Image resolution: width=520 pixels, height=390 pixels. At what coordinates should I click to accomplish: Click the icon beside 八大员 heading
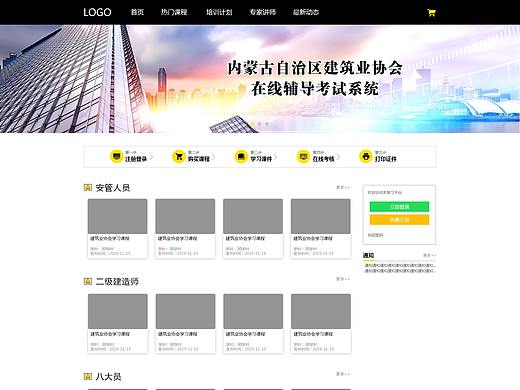pos(88,377)
